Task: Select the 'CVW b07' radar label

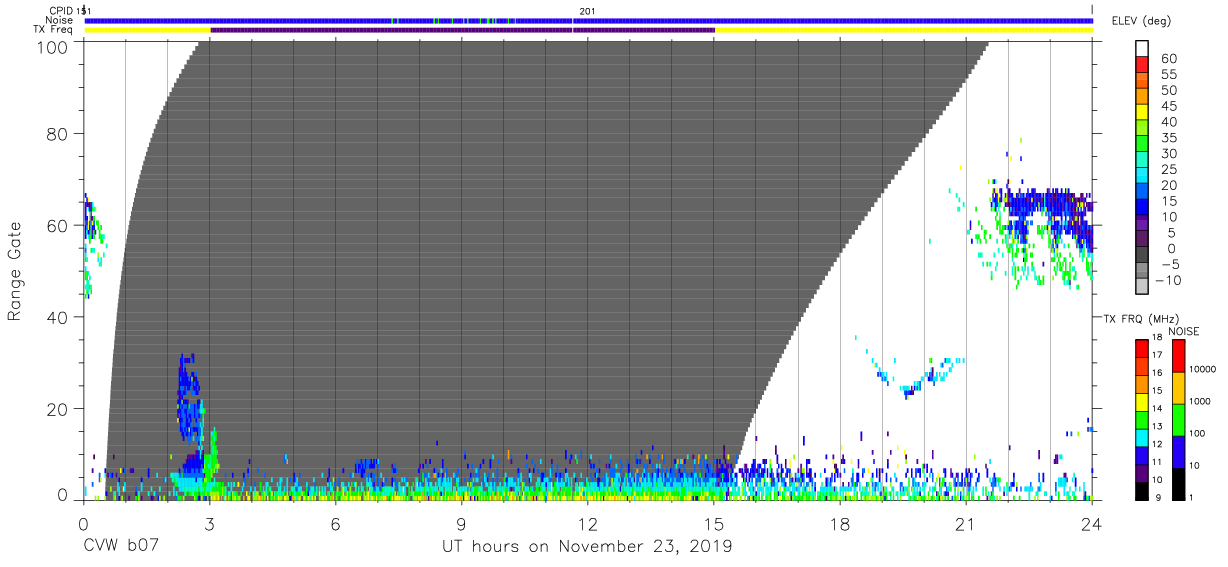Action: point(122,547)
